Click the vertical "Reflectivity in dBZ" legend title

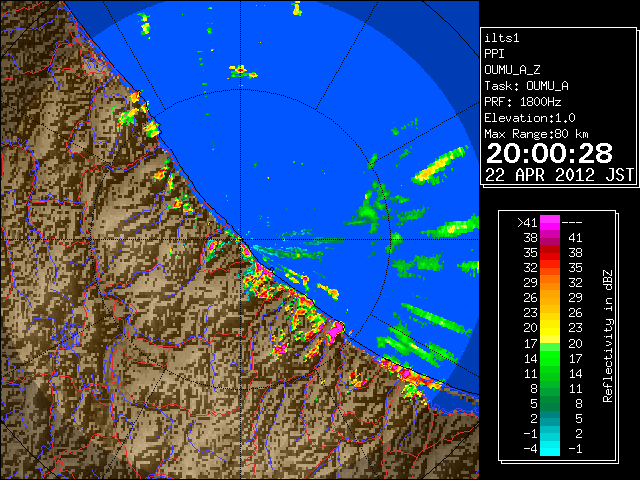608,336
